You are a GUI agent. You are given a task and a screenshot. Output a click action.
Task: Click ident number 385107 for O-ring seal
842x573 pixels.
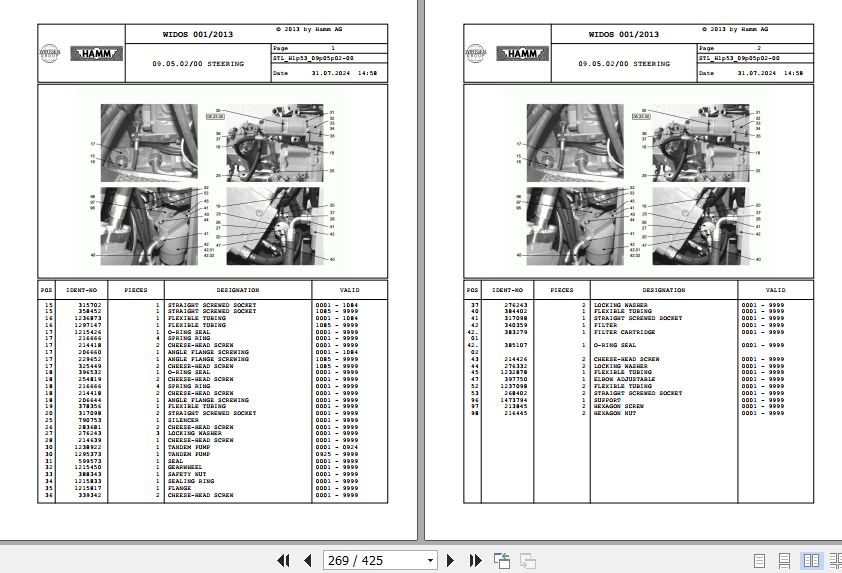(x=516, y=345)
